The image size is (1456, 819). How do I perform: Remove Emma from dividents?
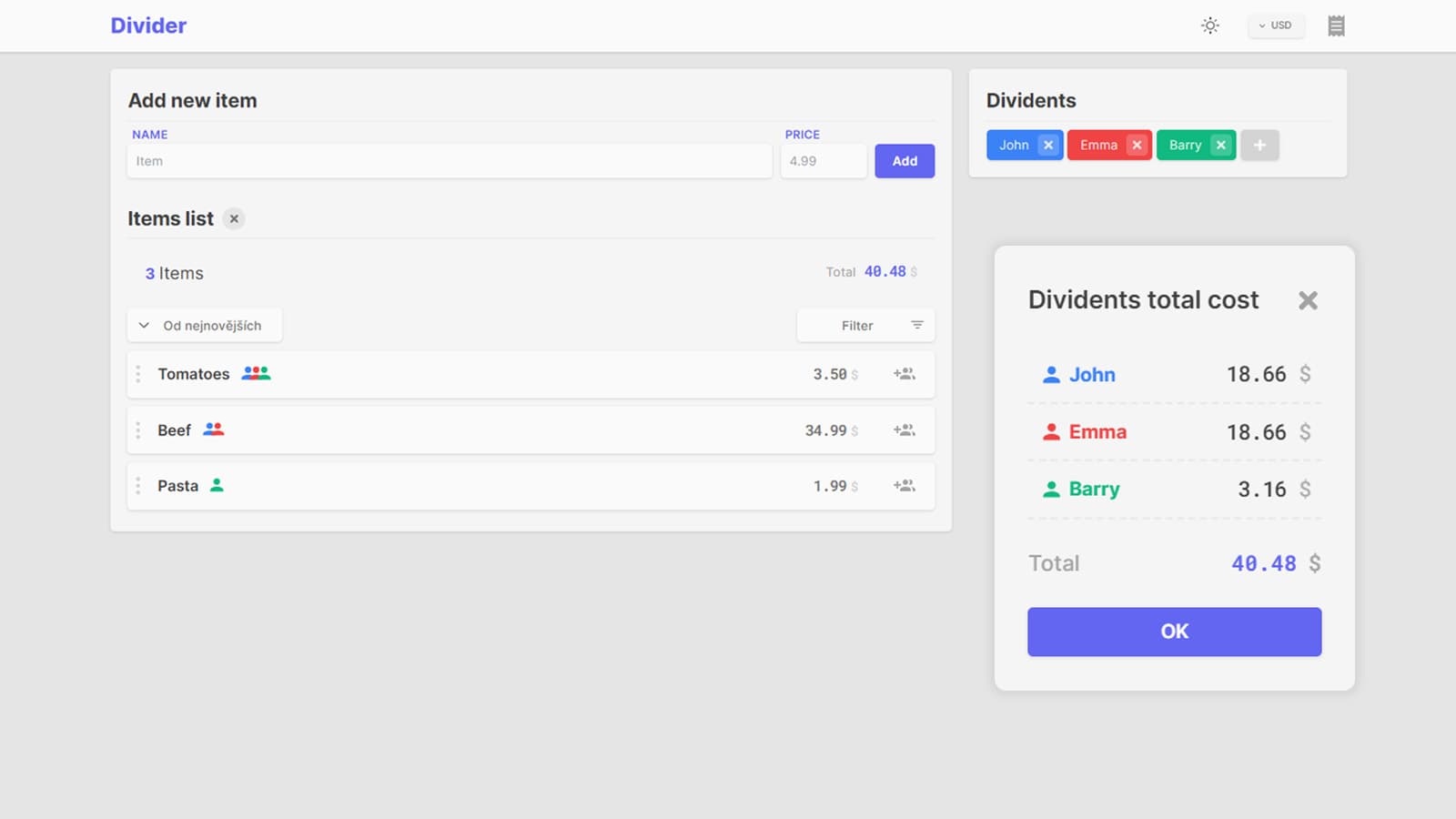click(1137, 146)
